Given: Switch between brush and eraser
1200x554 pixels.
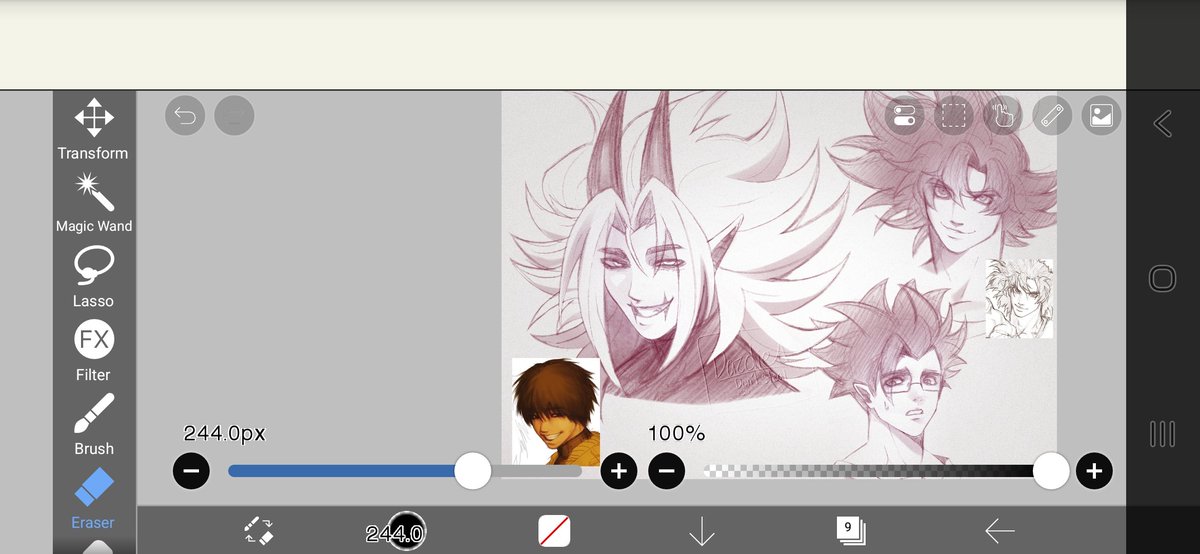Looking at the screenshot, I should (x=259, y=530).
